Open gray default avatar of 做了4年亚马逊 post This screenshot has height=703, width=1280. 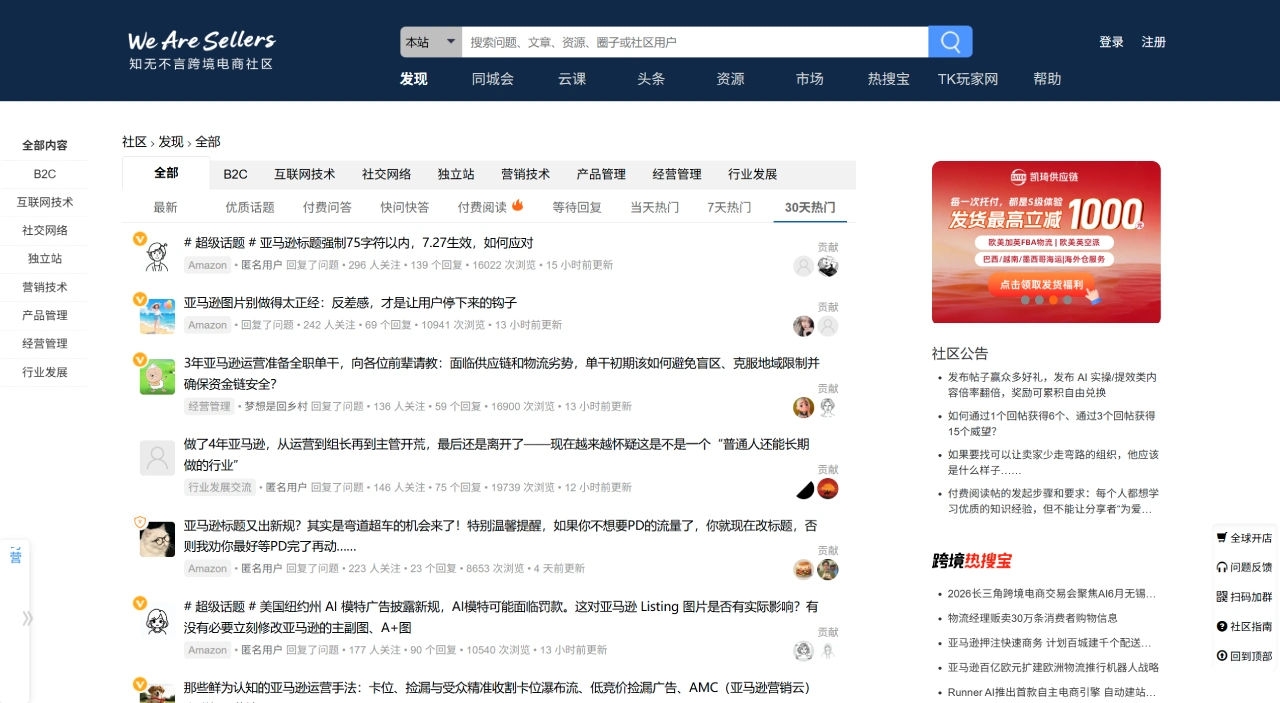(157, 458)
